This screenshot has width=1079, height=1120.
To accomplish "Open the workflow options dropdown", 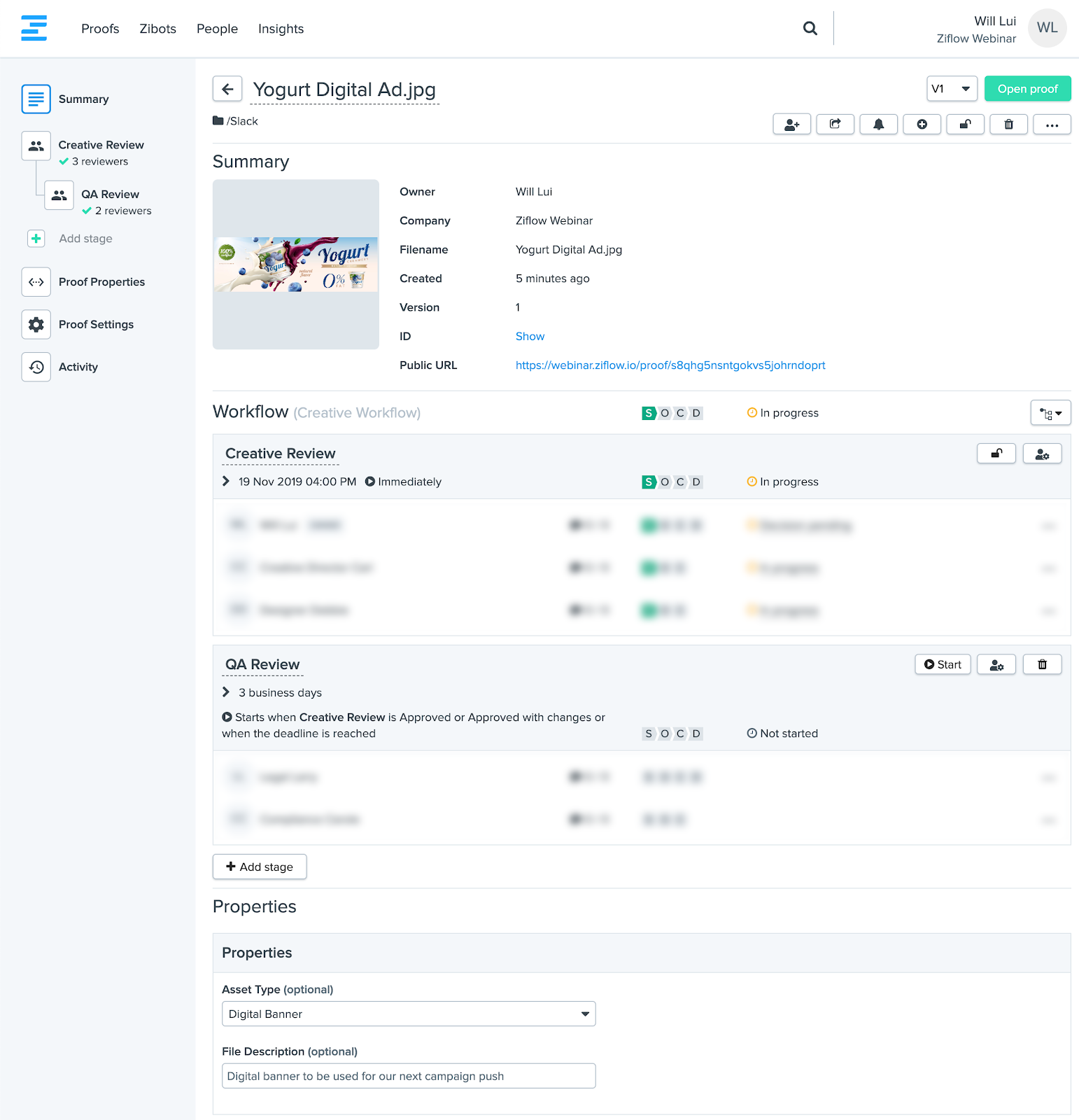I will [1050, 413].
